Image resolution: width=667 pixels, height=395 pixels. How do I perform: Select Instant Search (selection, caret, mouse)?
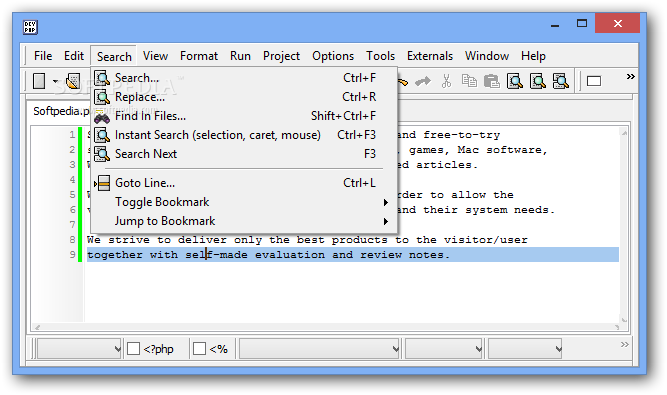245,135
